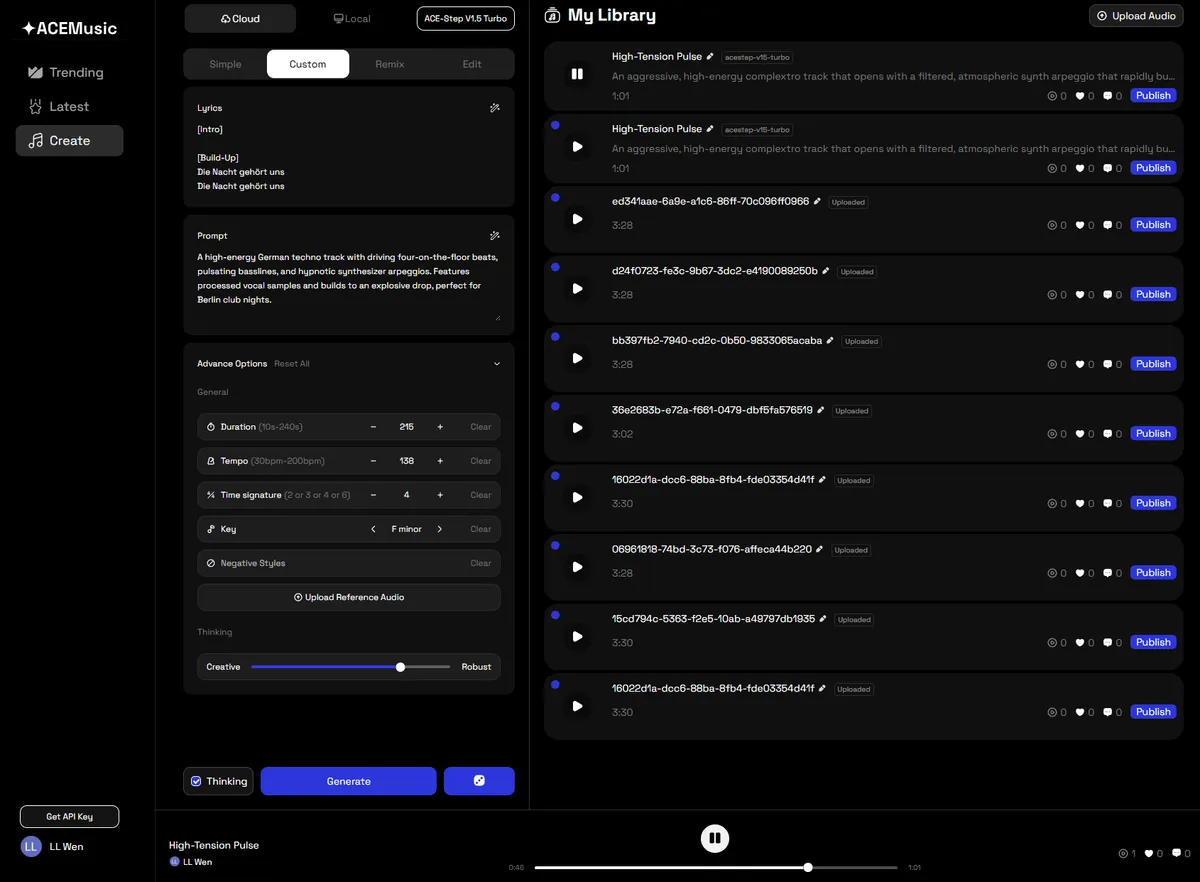
Task: Rename first High-Tension Pulse via pencil icon
Action: click(710, 57)
